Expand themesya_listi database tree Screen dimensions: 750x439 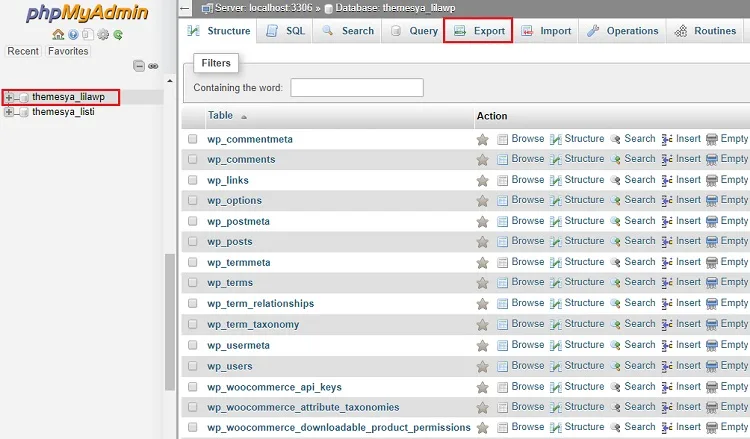9,112
